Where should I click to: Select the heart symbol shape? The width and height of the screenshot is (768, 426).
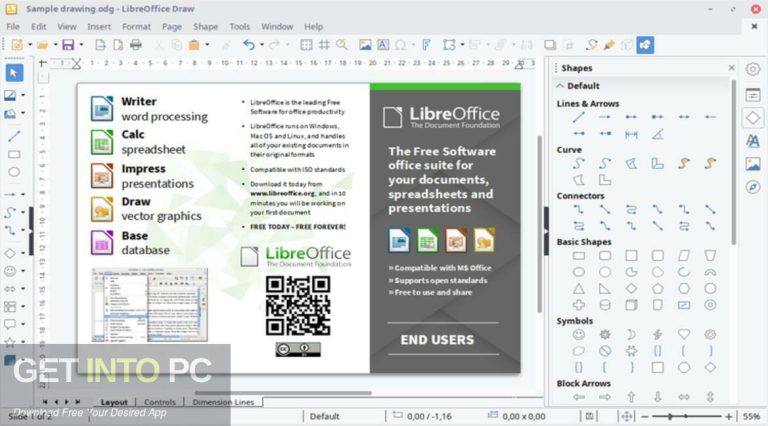click(684, 334)
